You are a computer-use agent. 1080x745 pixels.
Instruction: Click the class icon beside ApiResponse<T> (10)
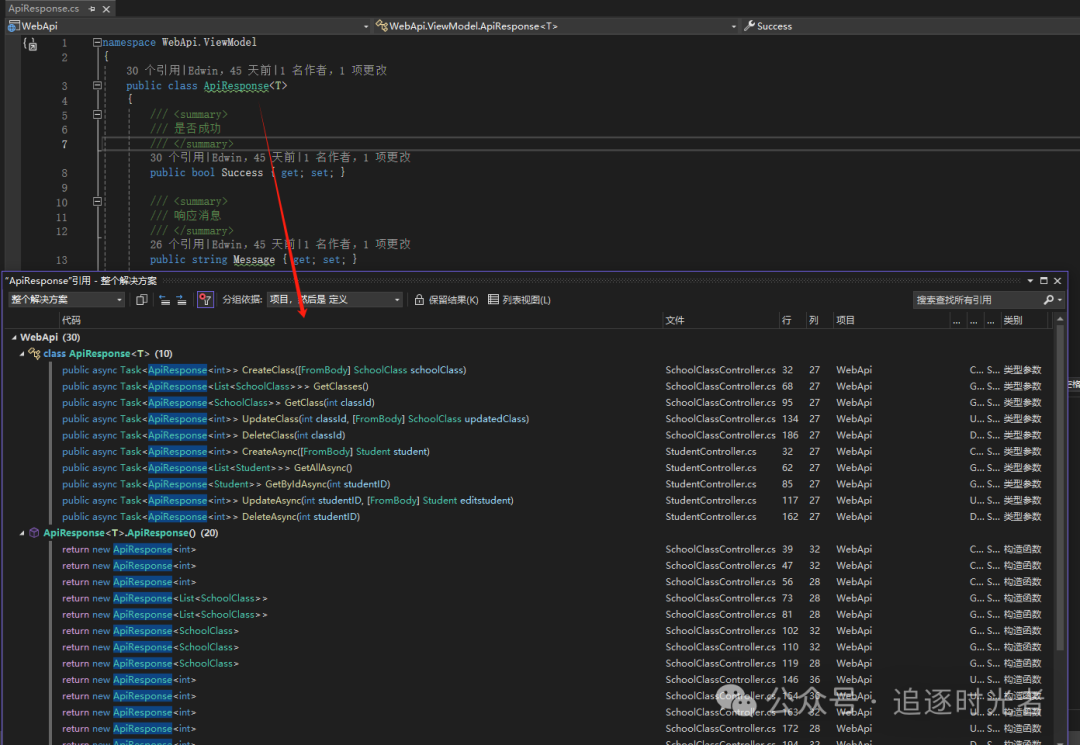[34, 353]
